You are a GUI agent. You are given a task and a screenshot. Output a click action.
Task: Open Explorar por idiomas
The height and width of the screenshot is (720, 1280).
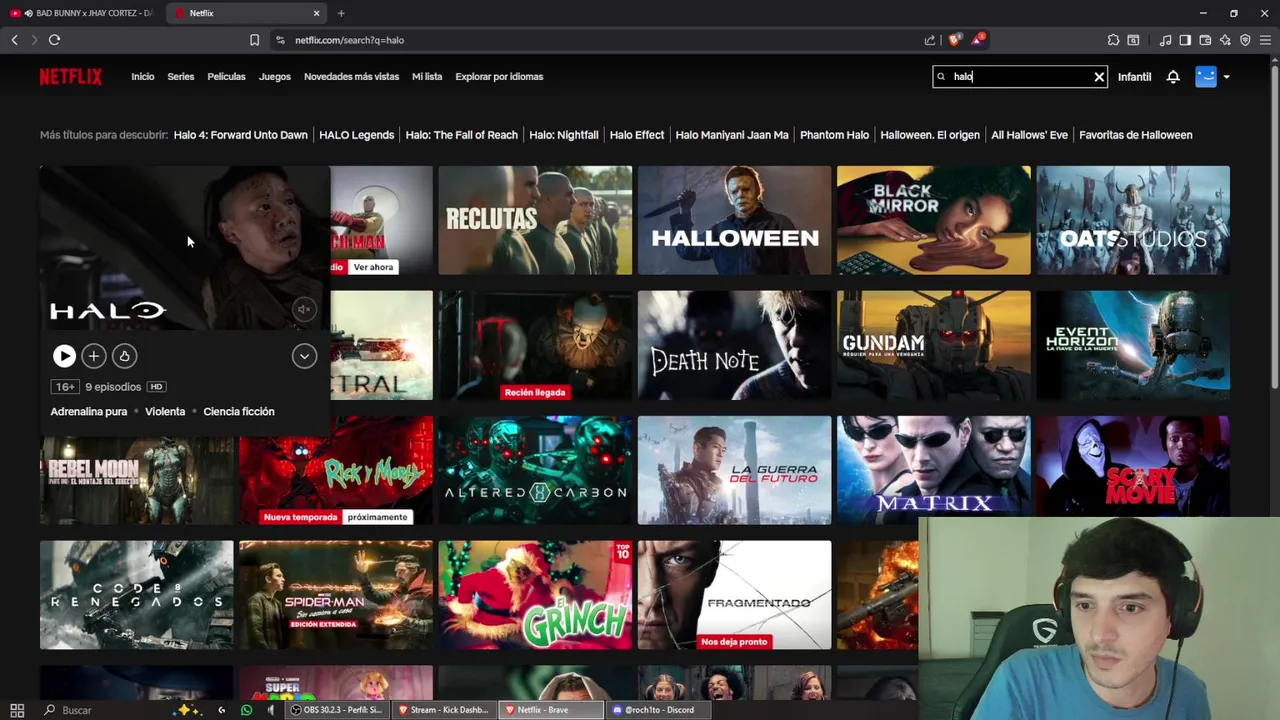(x=499, y=77)
